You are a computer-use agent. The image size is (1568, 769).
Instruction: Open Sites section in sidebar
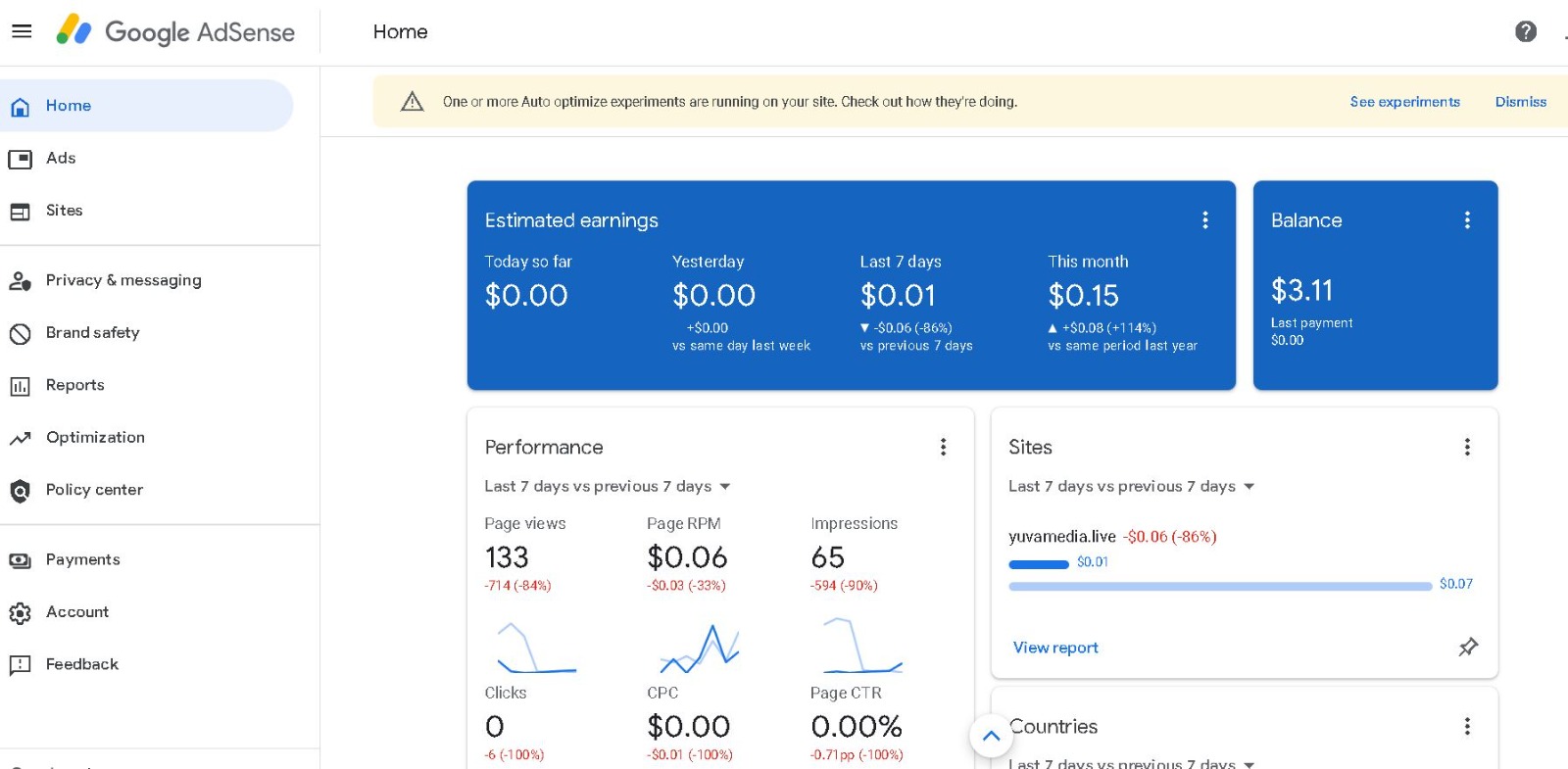coord(147,211)
